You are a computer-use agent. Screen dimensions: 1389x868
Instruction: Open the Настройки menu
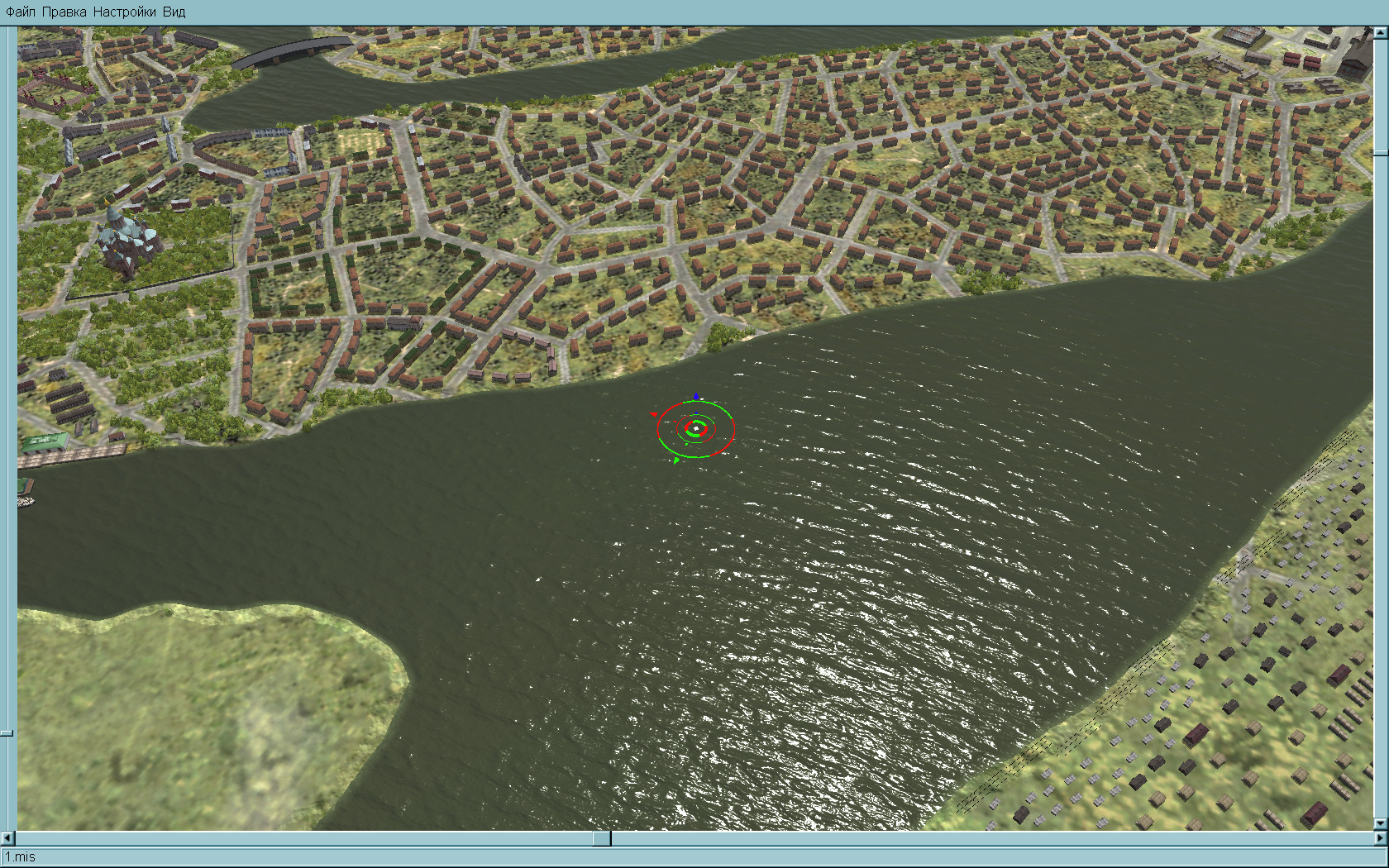[x=124, y=12]
